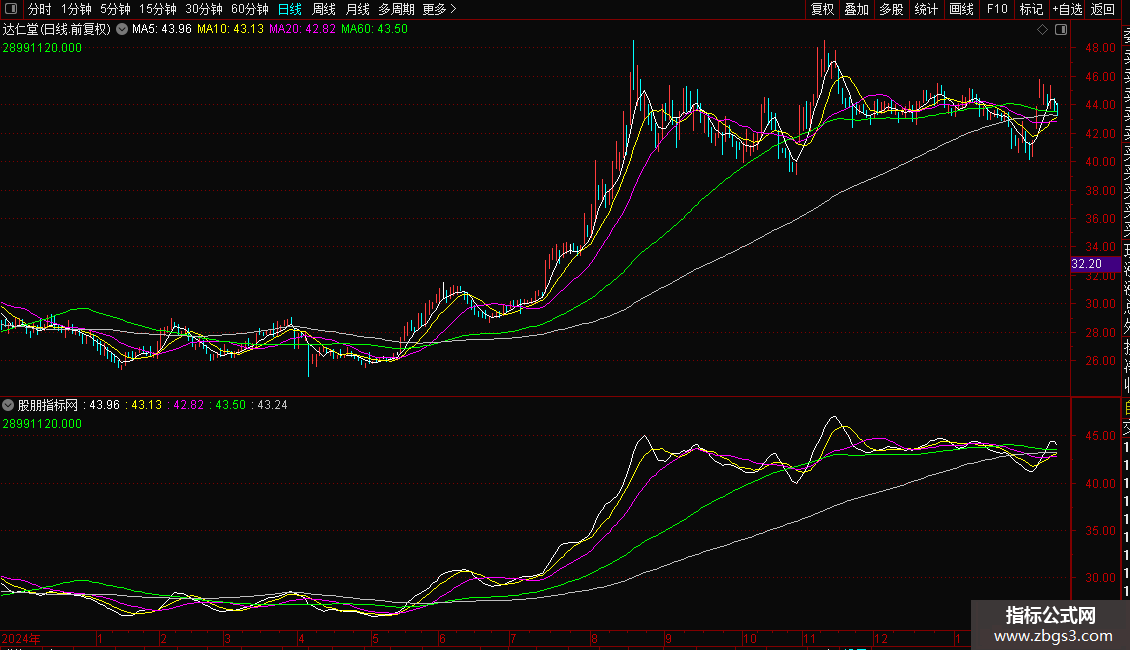
Task: Open F10 company info
Action: click(997, 9)
